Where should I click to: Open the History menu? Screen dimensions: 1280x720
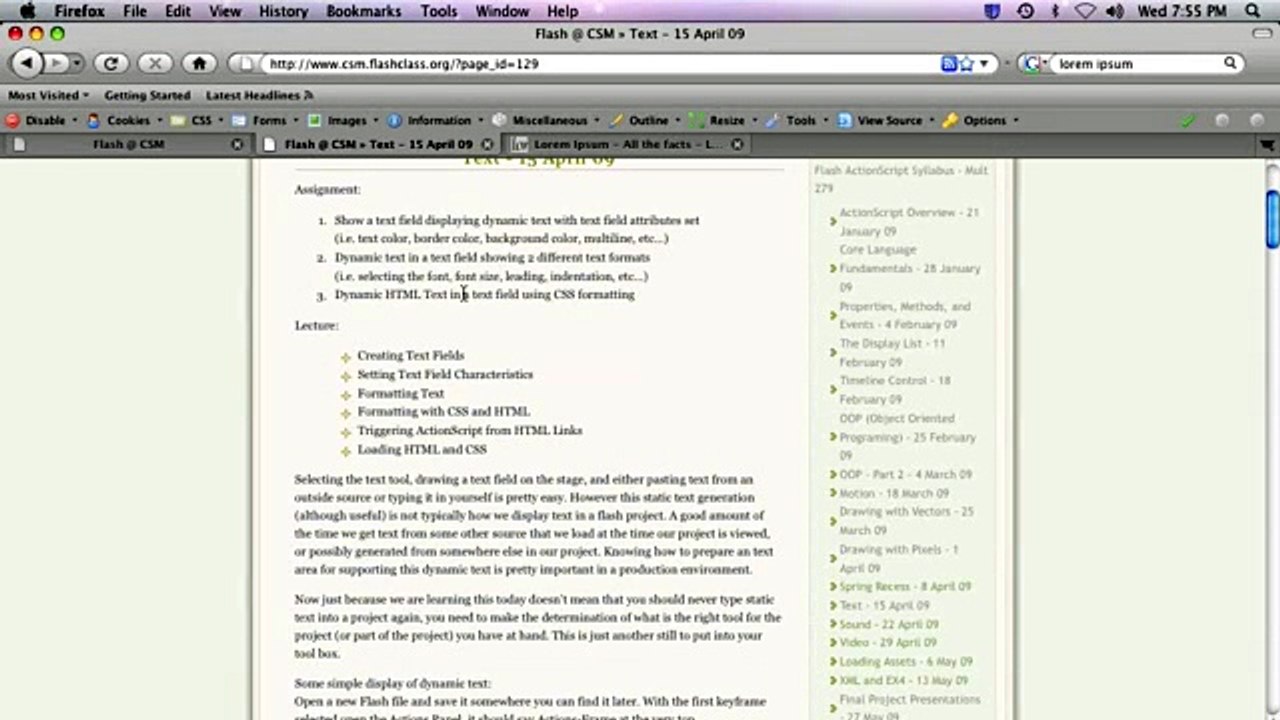[284, 11]
